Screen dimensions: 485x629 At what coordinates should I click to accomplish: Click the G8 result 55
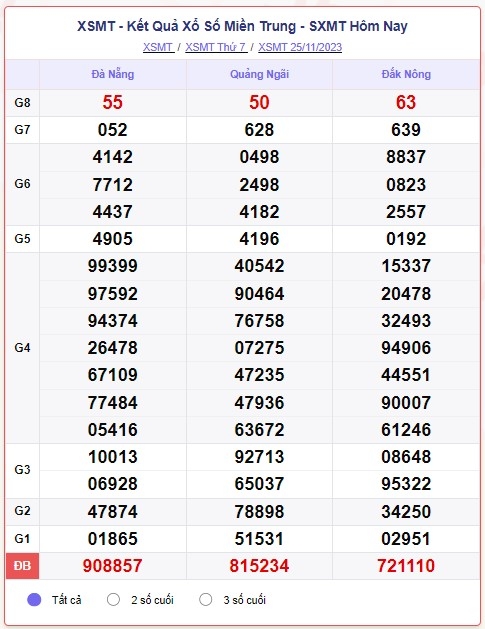(x=113, y=102)
